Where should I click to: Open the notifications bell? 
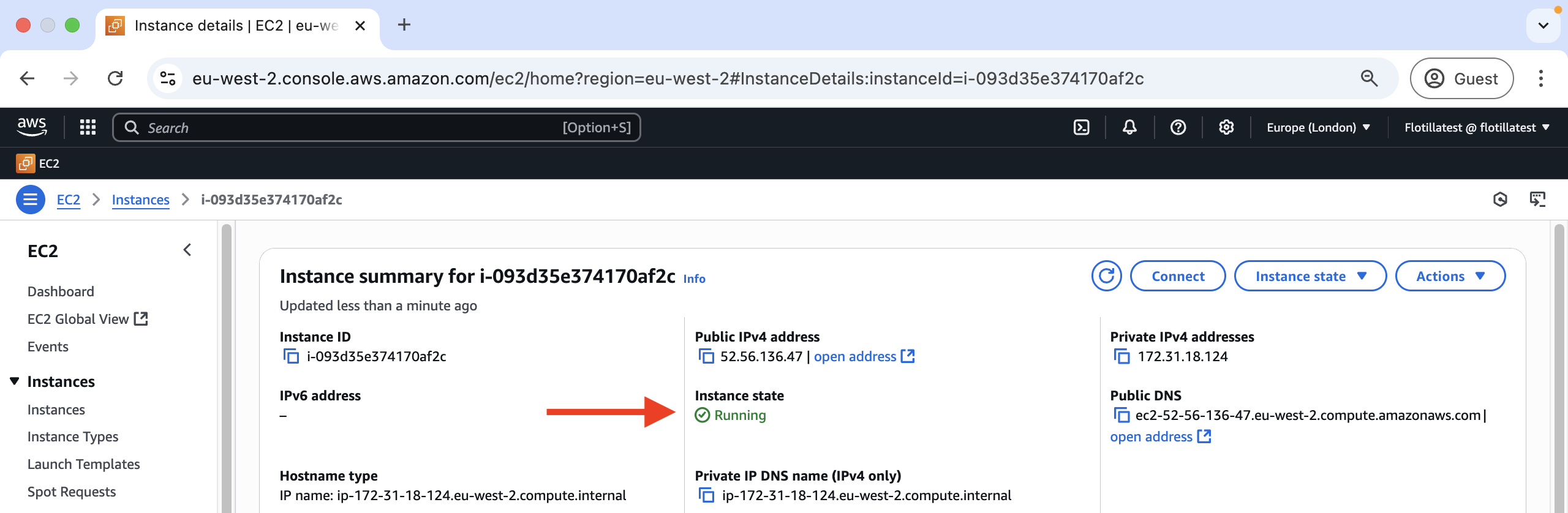point(1129,127)
